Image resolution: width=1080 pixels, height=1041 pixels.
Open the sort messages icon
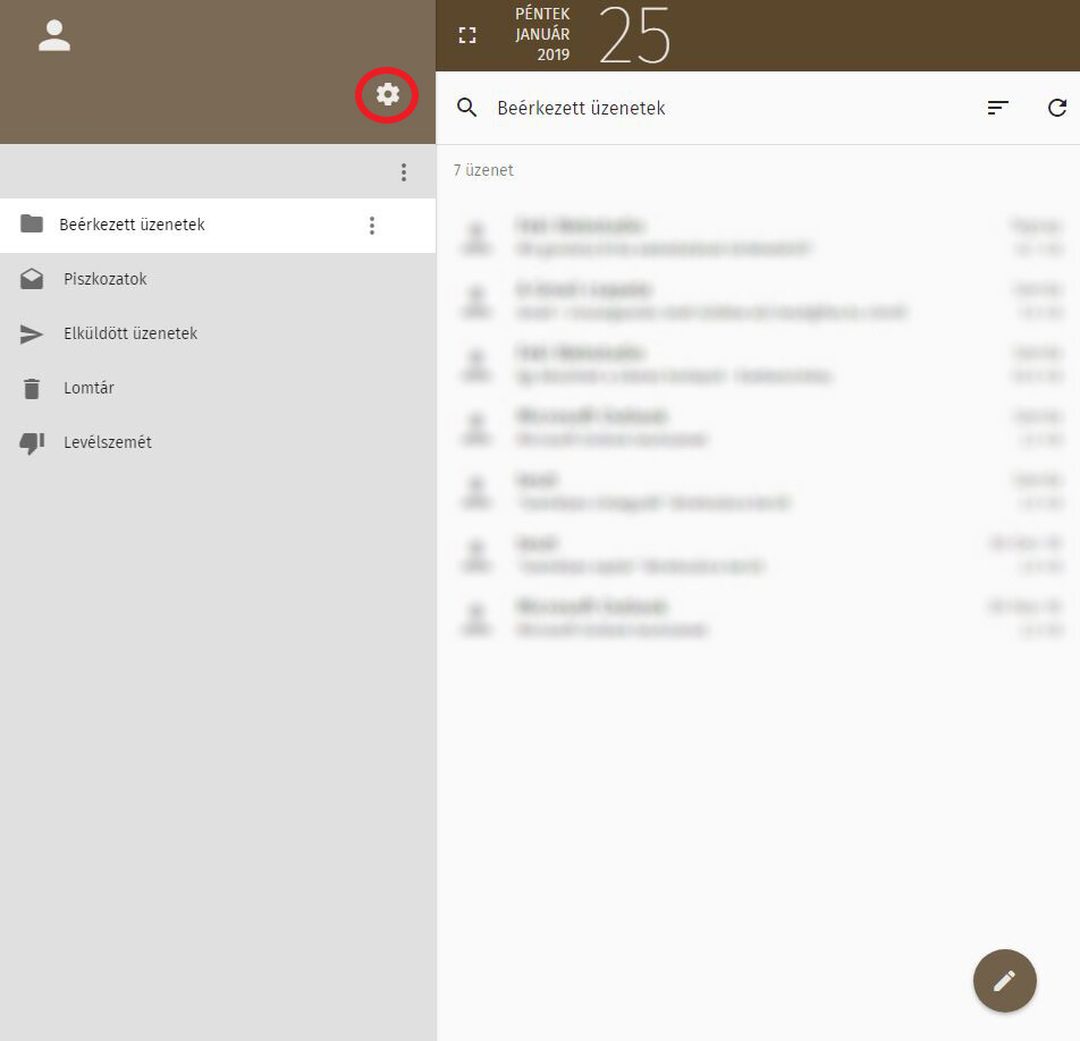click(x=997, y=107)
